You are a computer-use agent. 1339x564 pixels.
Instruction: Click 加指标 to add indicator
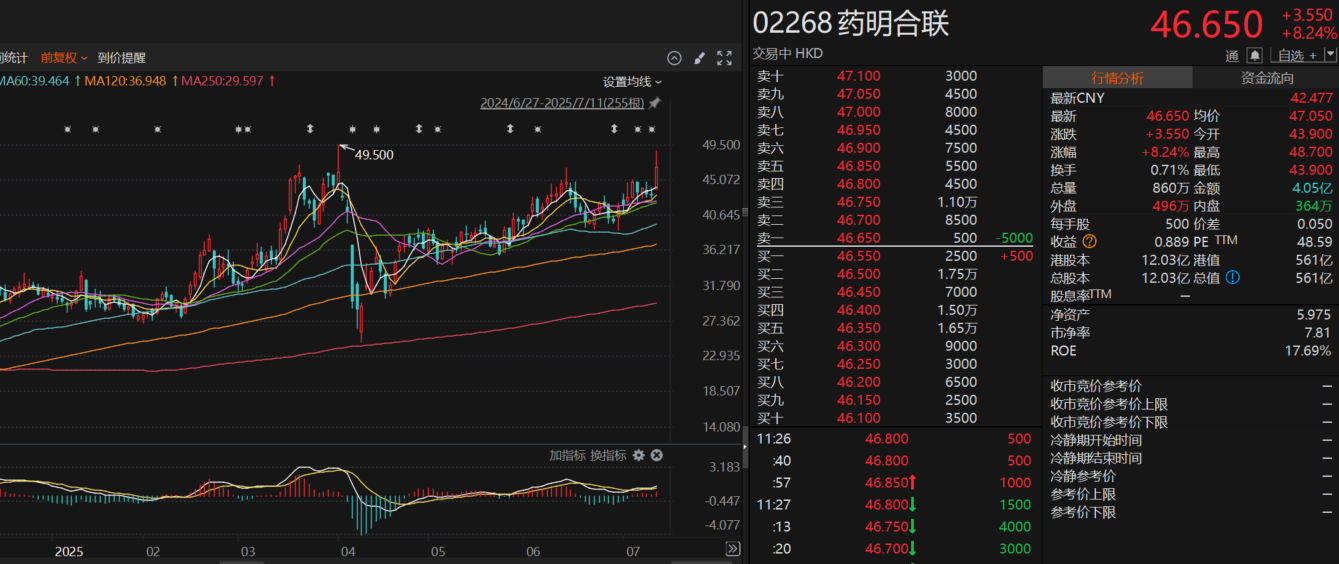[566, 456]
